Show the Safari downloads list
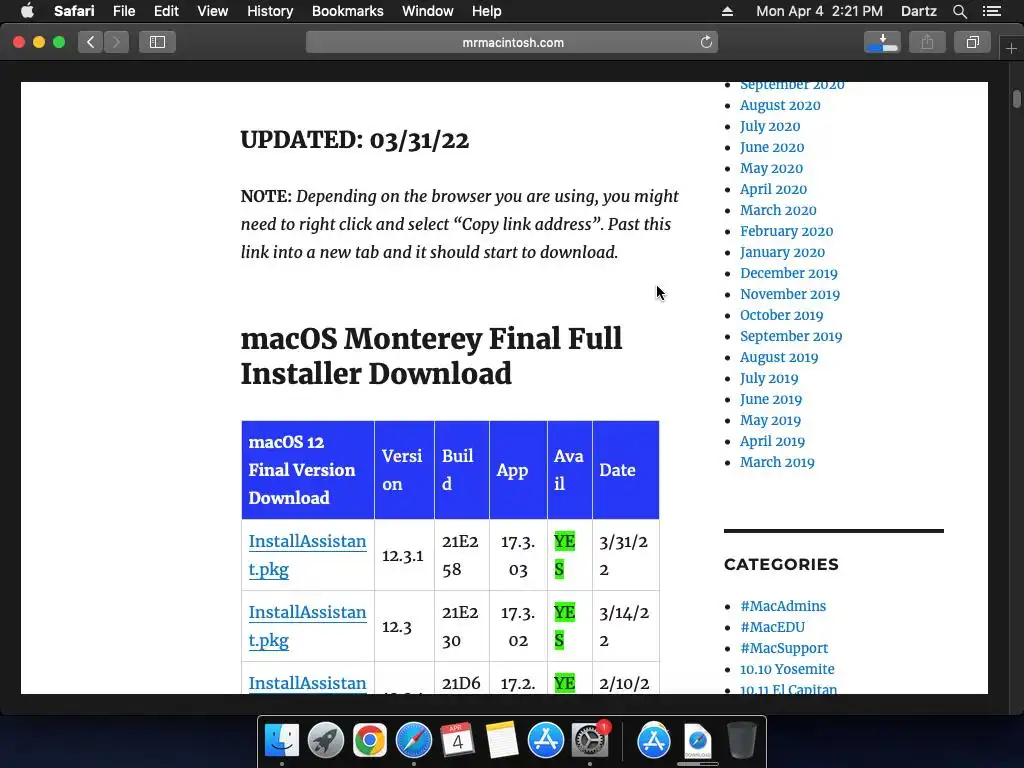1024x768 pixels. [x=882, y=42]
